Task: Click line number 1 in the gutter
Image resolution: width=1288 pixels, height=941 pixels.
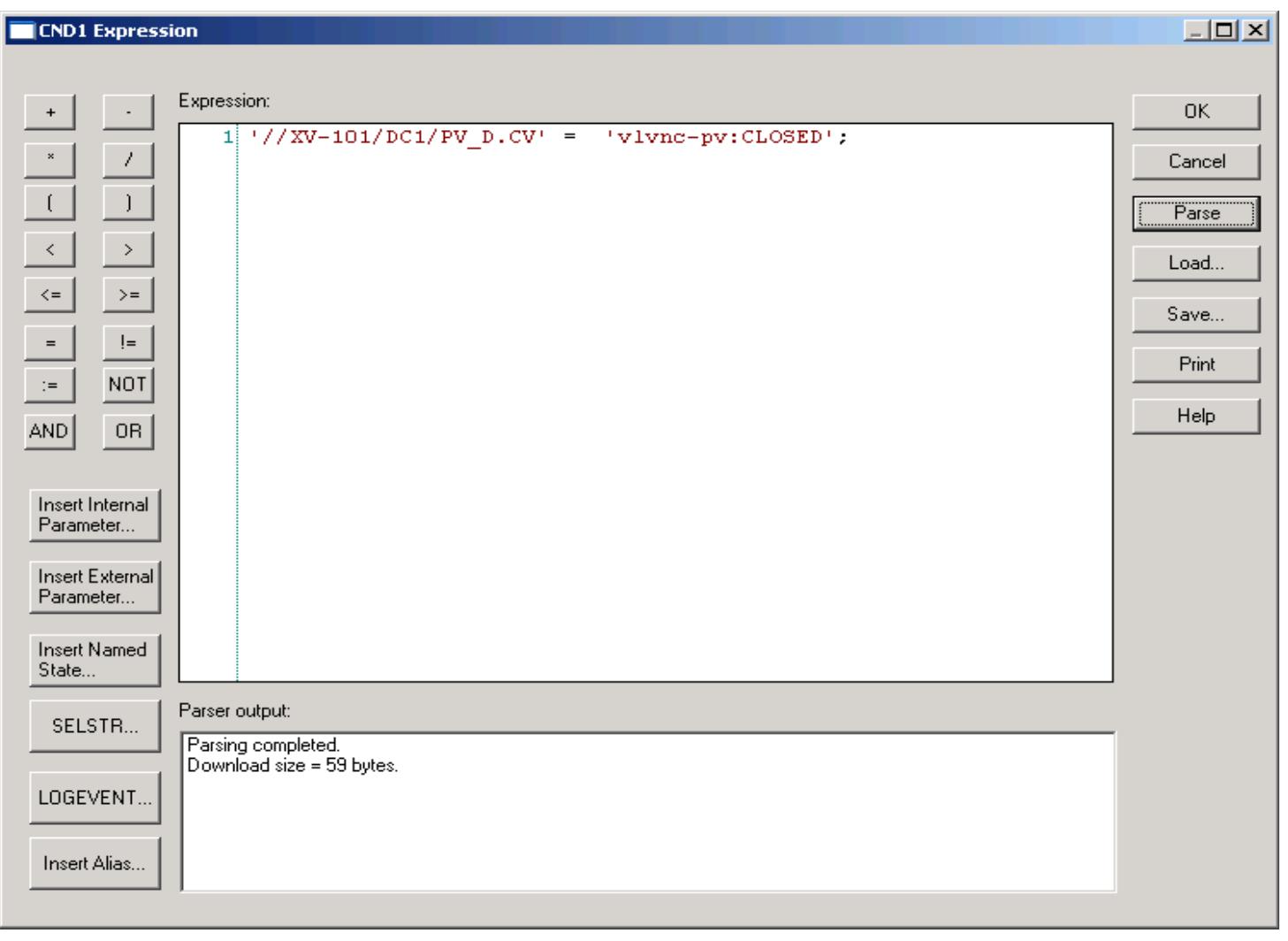Action: (x=227, y=137)
